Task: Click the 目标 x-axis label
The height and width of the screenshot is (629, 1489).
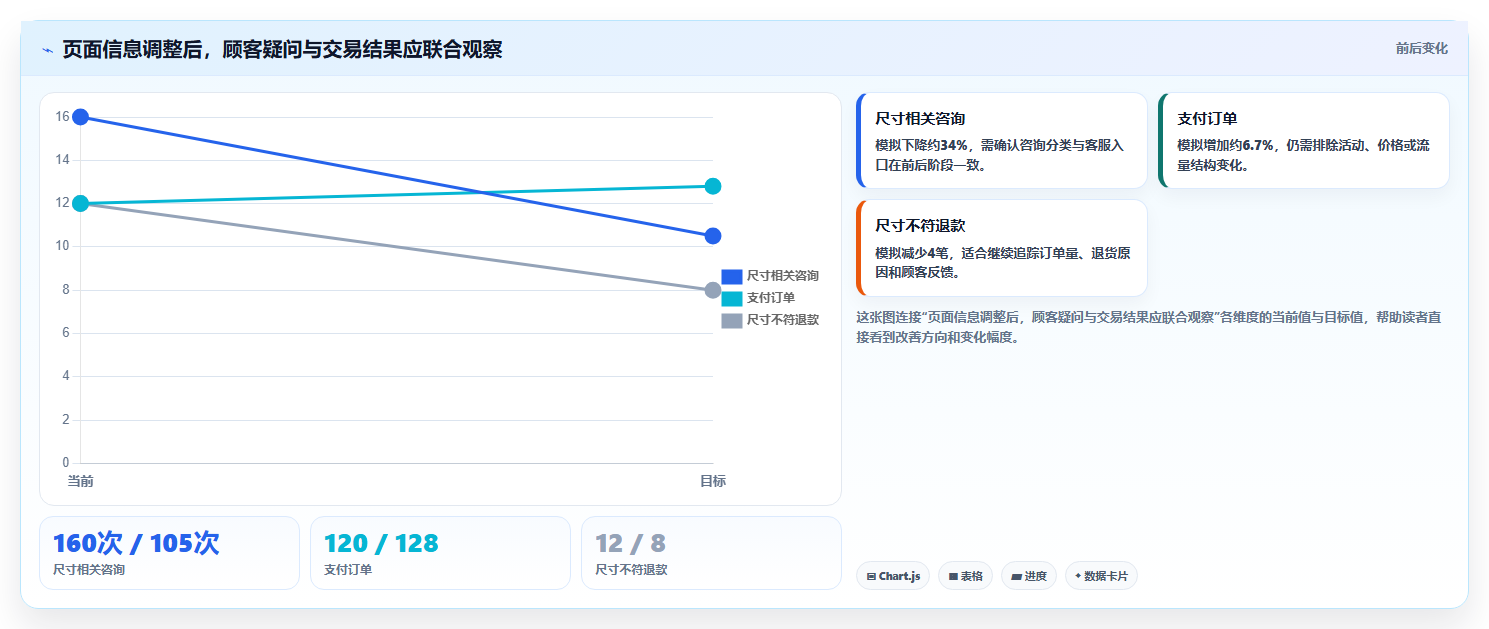Action: 713,481
